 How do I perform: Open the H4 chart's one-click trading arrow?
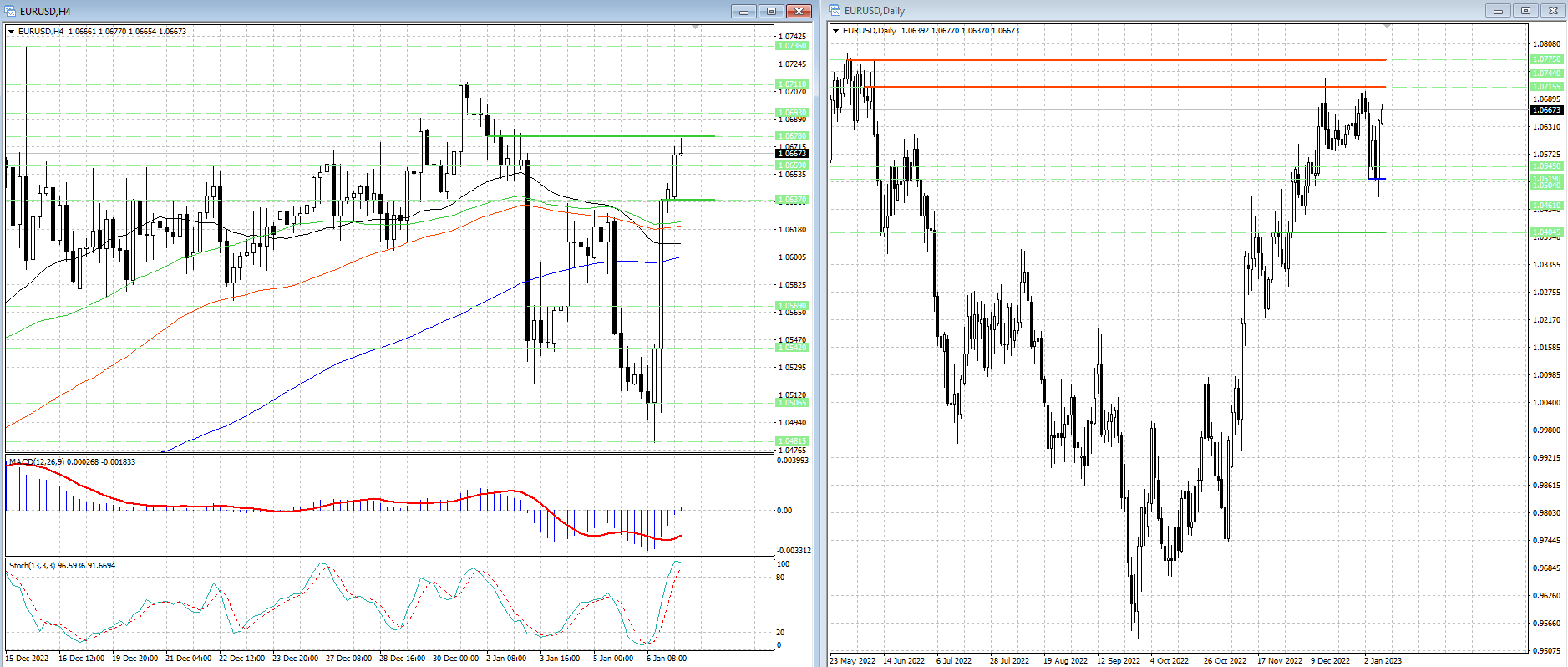tap(12, 32)
